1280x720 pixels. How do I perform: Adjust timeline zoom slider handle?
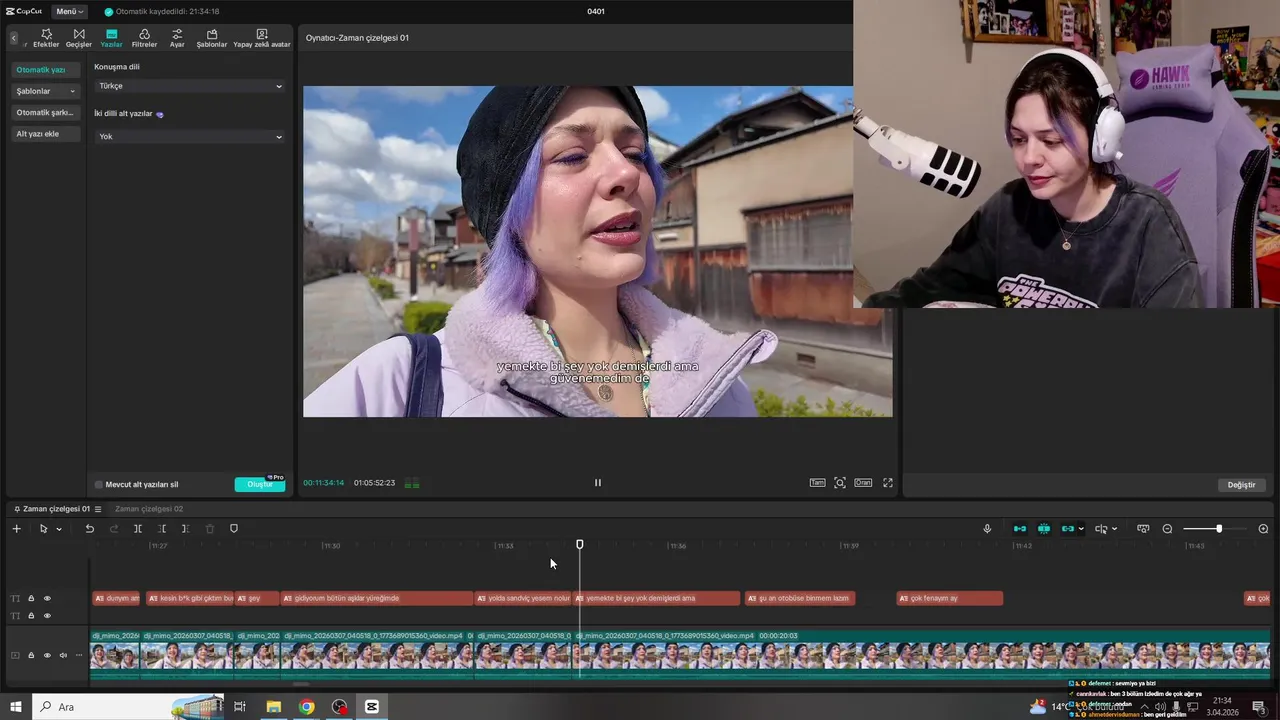(1219, 529)
